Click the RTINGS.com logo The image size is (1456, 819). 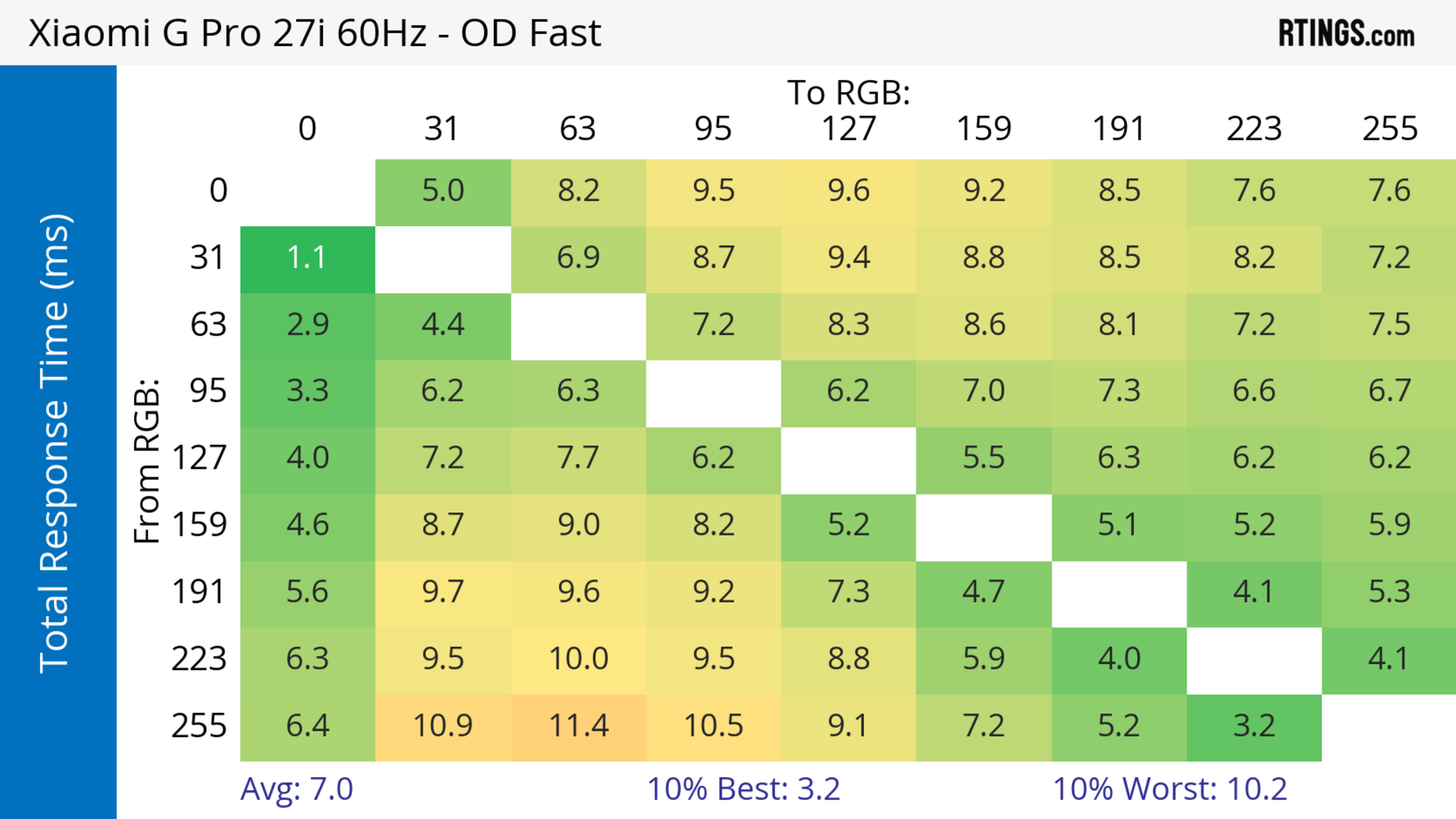point(1346,33)
